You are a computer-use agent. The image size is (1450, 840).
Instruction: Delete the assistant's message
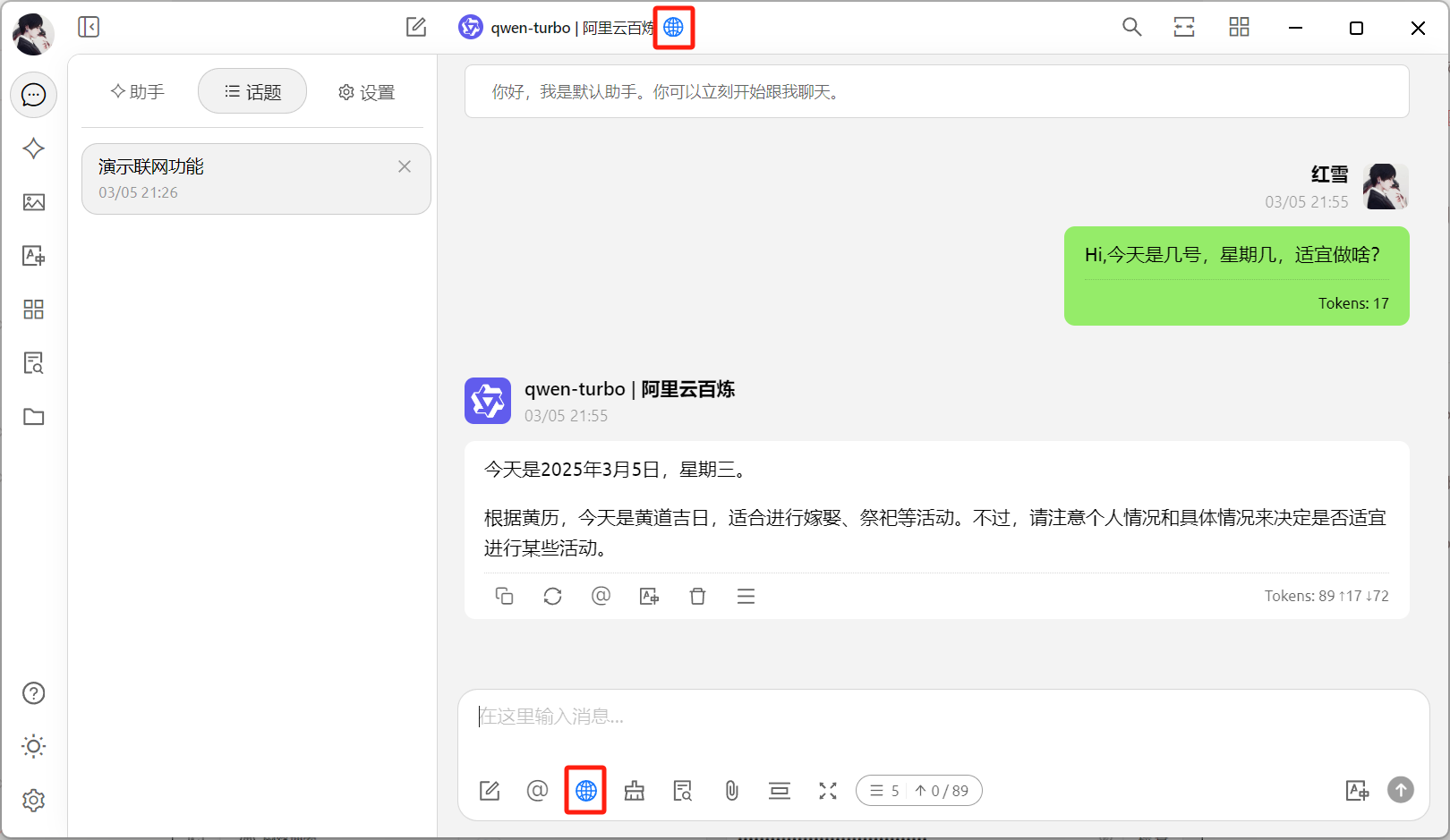697,596
